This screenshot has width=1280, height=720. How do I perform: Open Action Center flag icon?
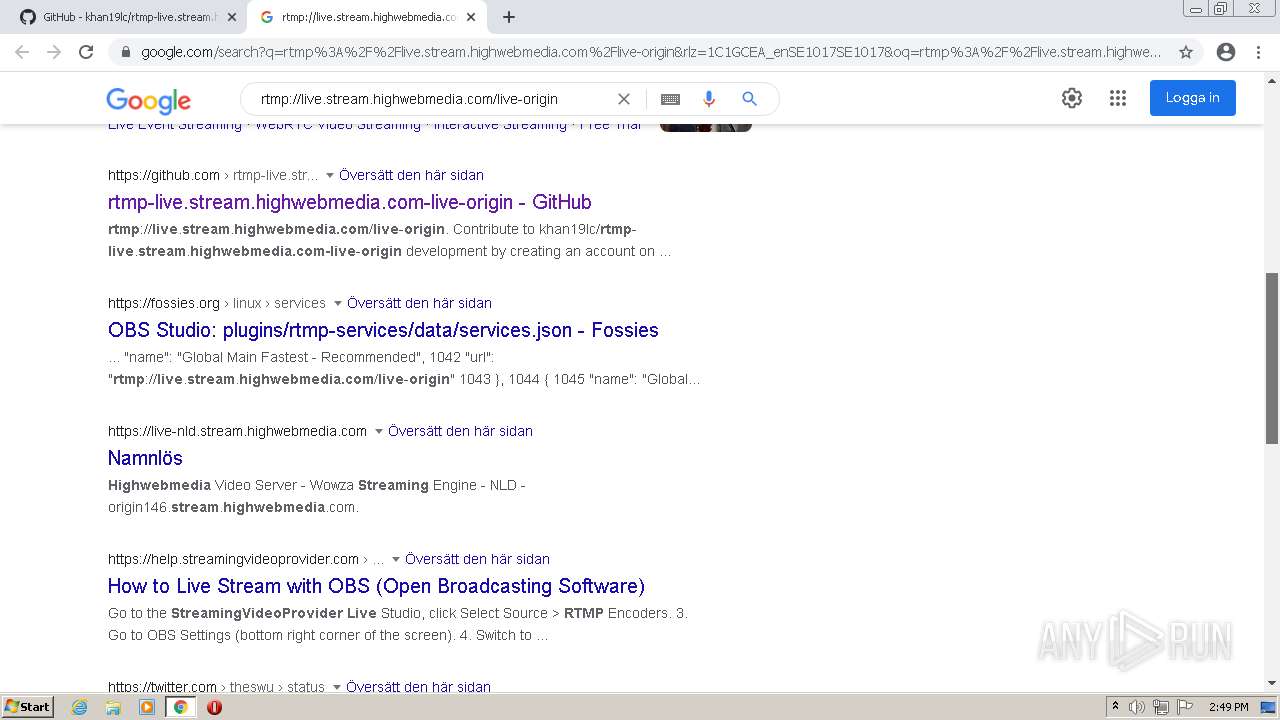click(x=1184, y=707)
